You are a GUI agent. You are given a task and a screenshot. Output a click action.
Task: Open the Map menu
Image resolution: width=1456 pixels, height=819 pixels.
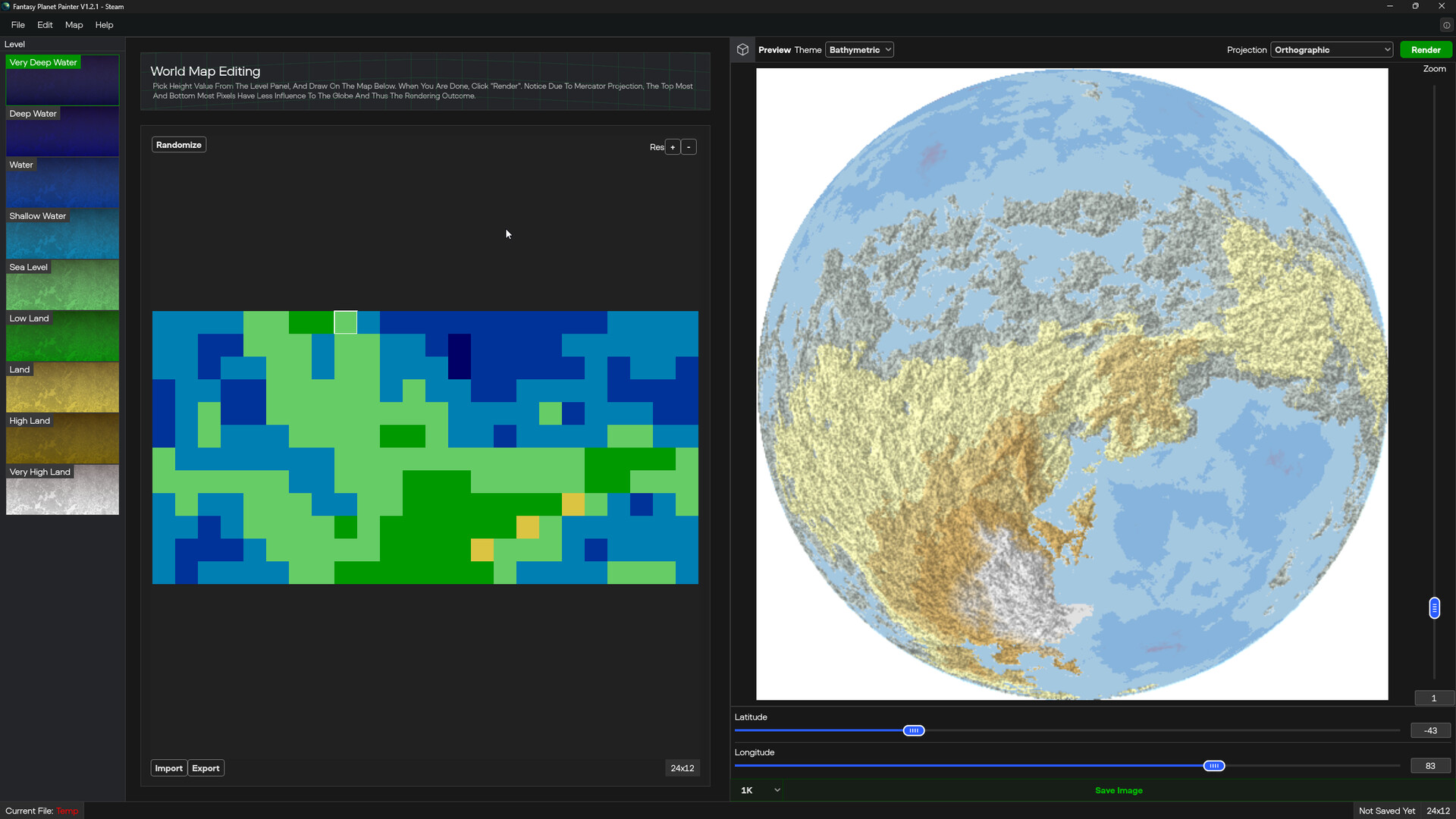tap(73, 24)
